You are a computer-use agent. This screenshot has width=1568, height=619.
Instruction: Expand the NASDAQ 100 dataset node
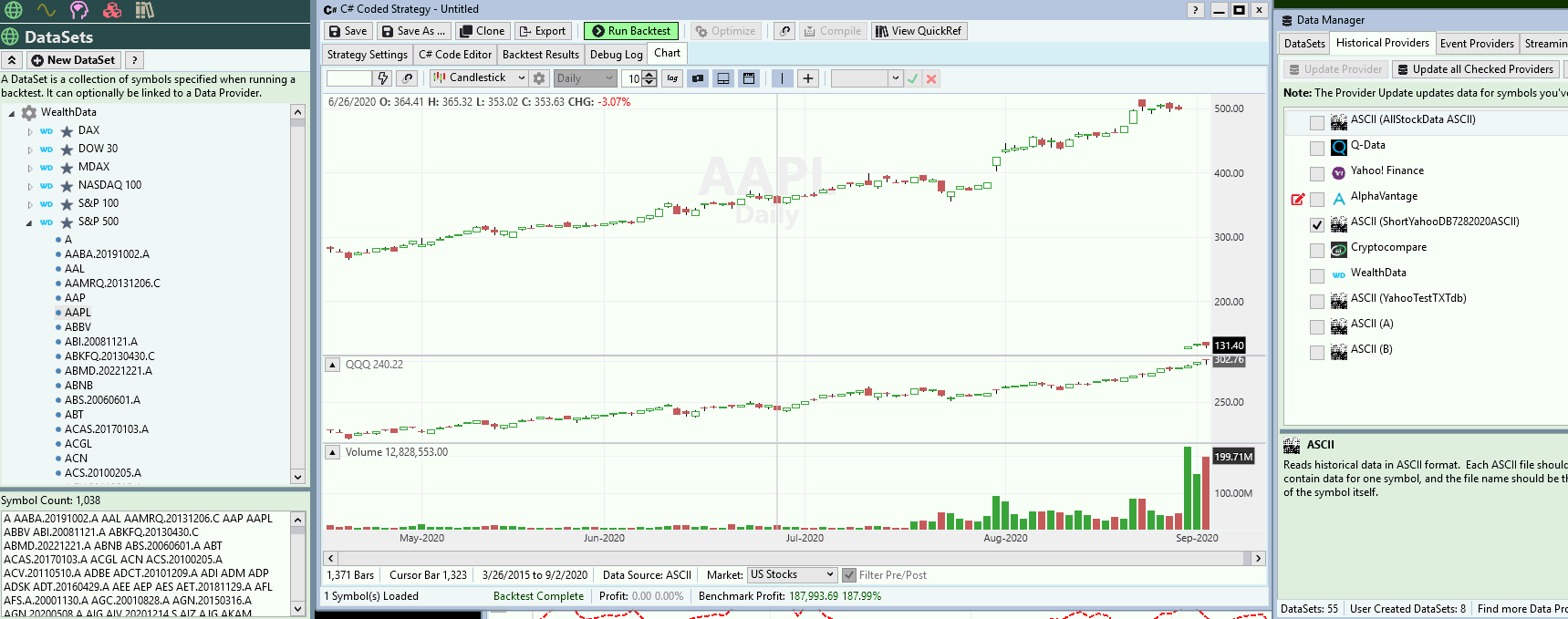tap(29, 186)
